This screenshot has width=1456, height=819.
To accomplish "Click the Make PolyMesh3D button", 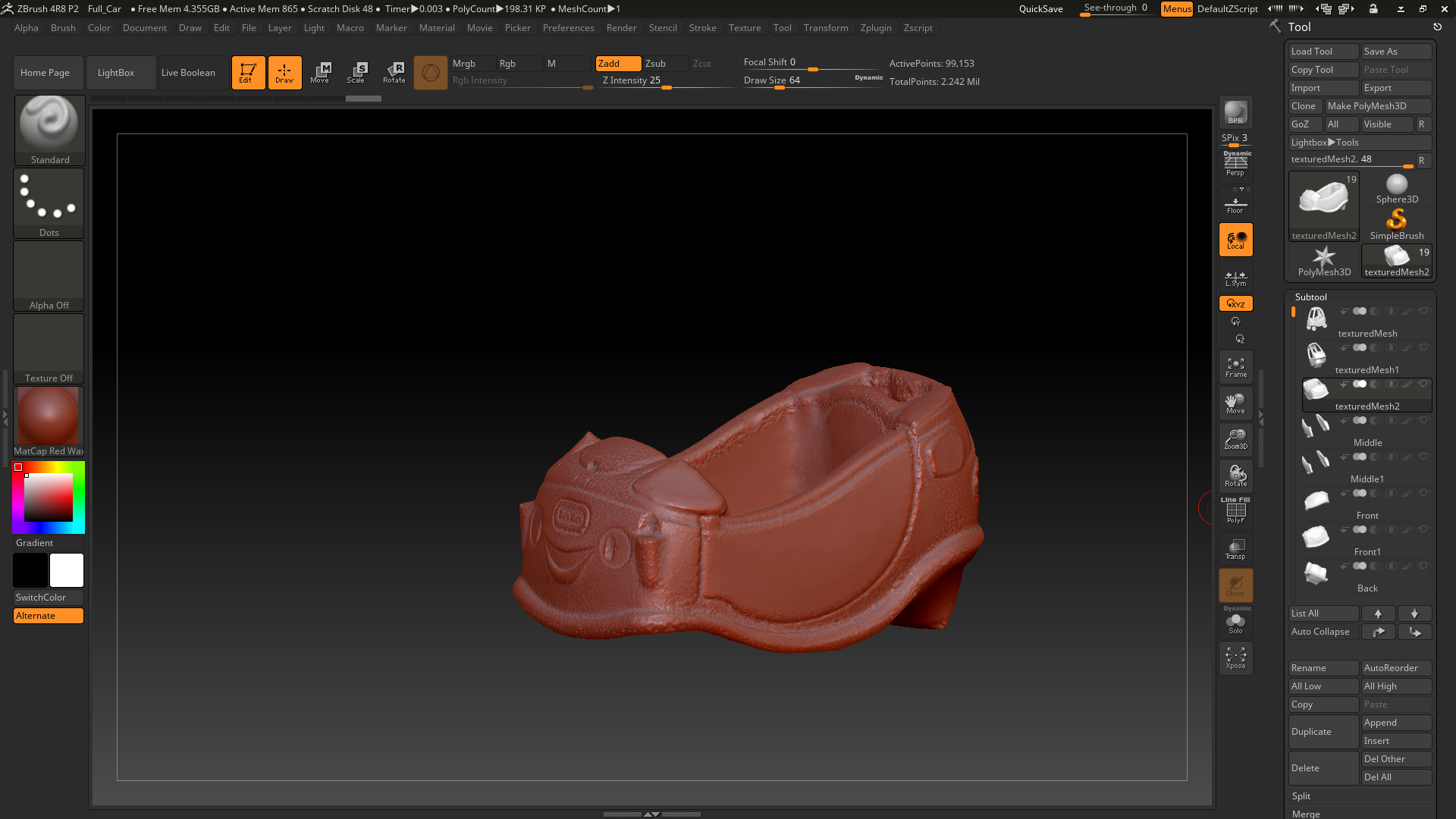I will [x=1378, y=106].
